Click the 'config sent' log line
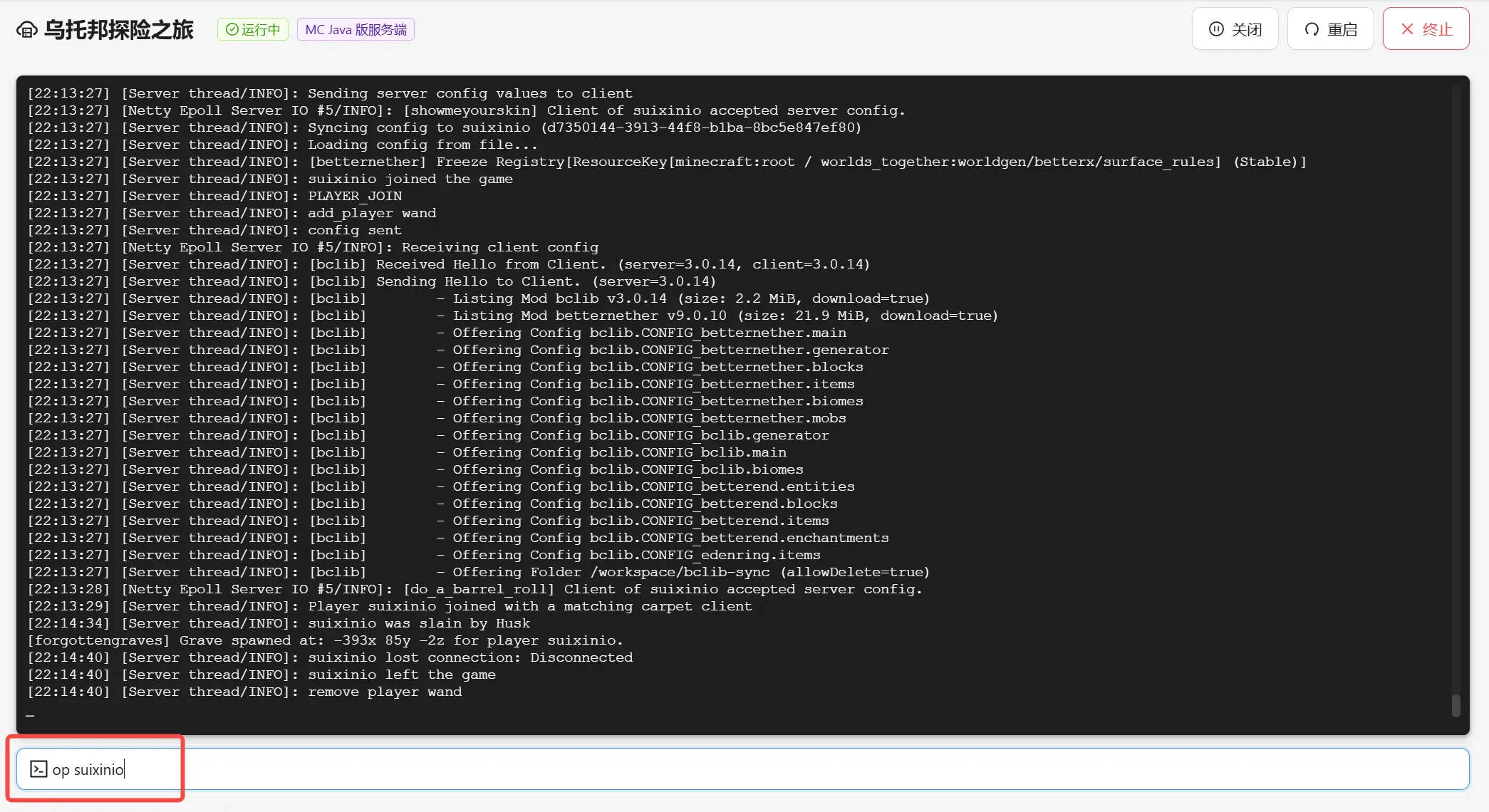This screenshot has height=812, width=1489. click(214, 230)
